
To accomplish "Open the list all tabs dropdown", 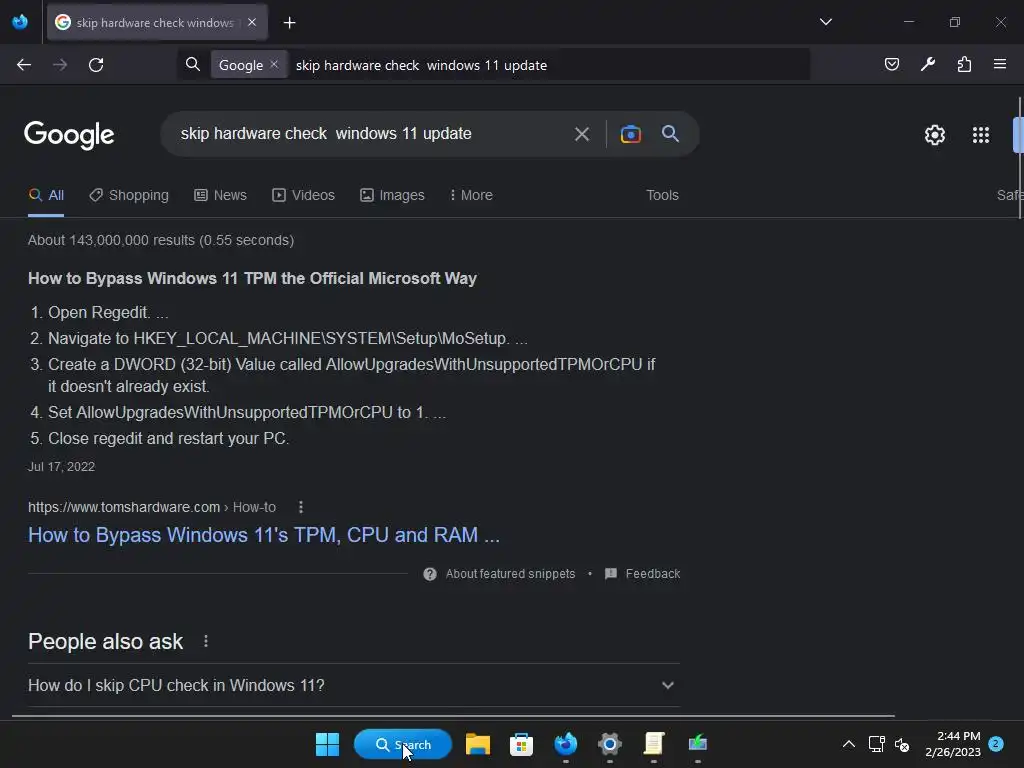I will click(x=825, y=22).
